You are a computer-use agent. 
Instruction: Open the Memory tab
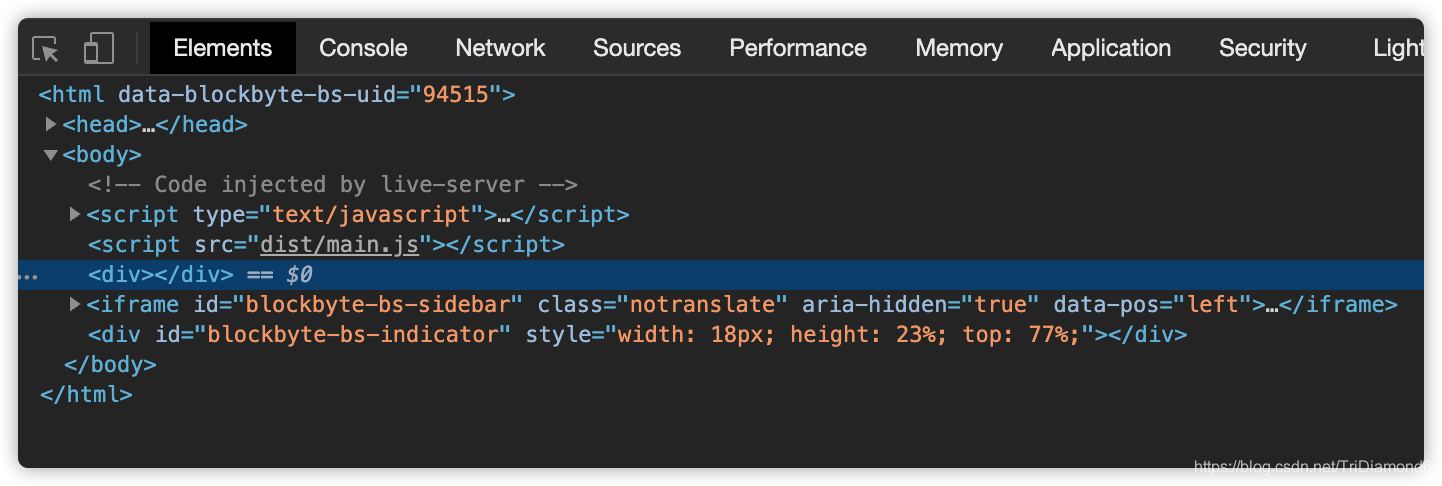click(958, 48)
